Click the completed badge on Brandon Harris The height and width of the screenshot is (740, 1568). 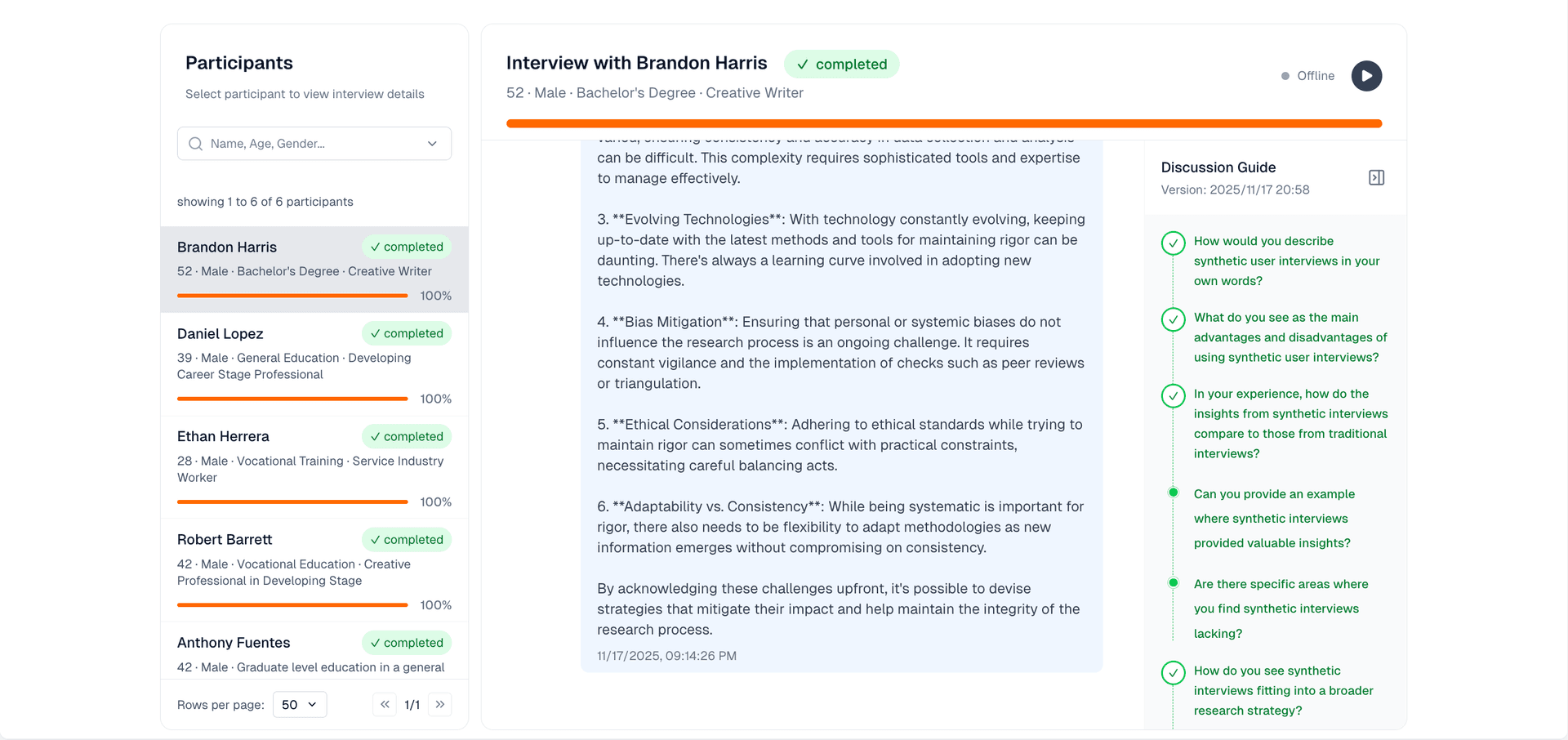(x=406, y=247)
